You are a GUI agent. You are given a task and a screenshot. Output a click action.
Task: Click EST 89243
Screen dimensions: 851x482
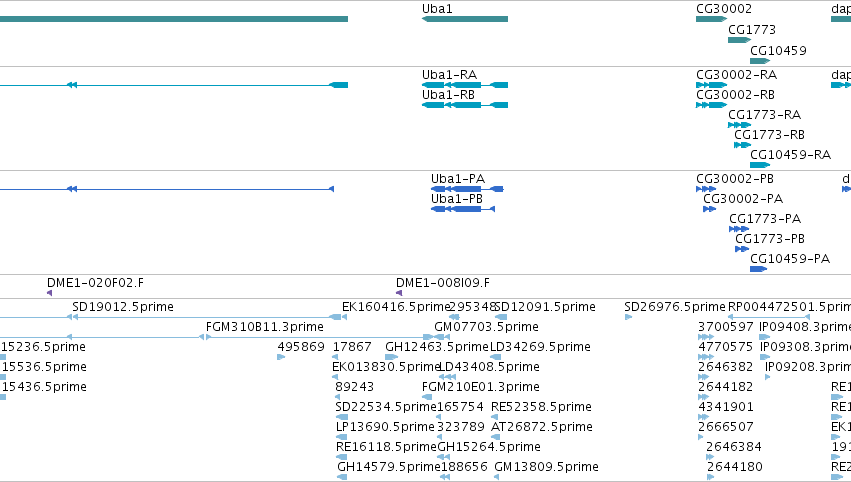[x=354, y=387]
